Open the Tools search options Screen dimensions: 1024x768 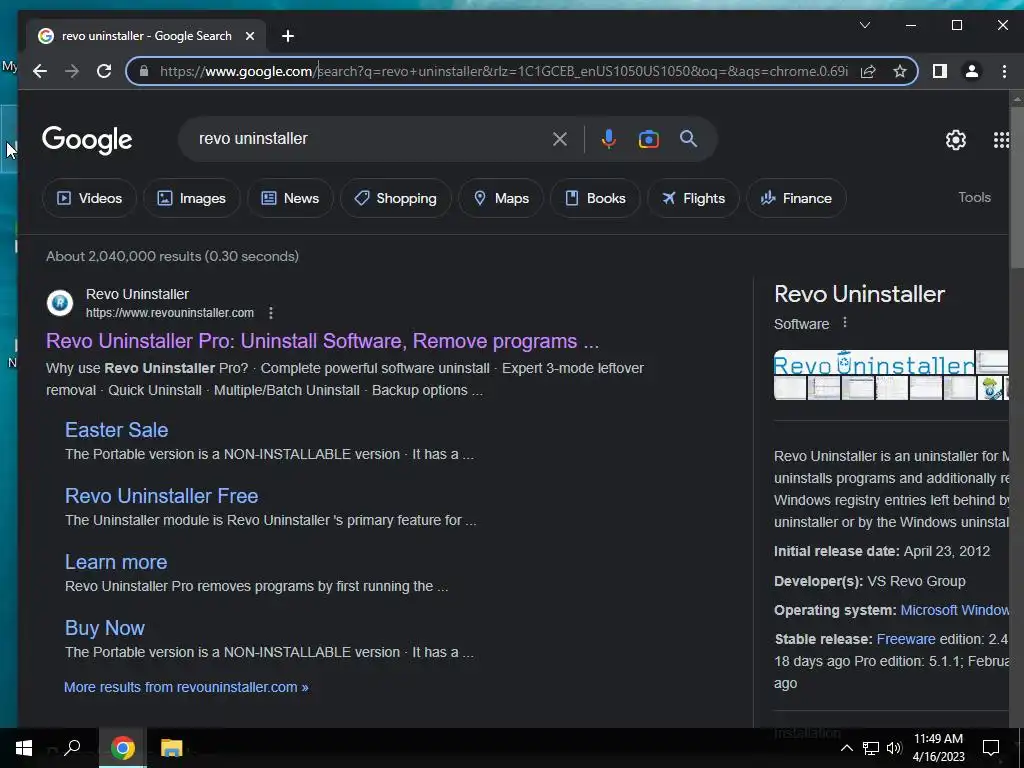pos(974,197)
